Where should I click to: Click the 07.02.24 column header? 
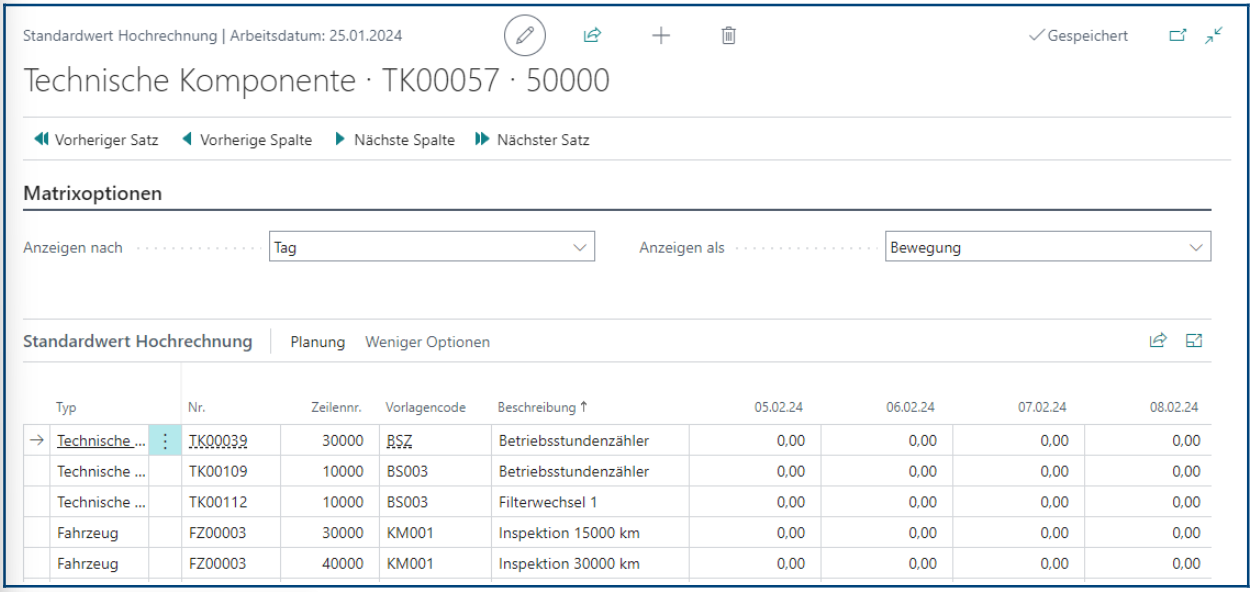(1042, 407)
